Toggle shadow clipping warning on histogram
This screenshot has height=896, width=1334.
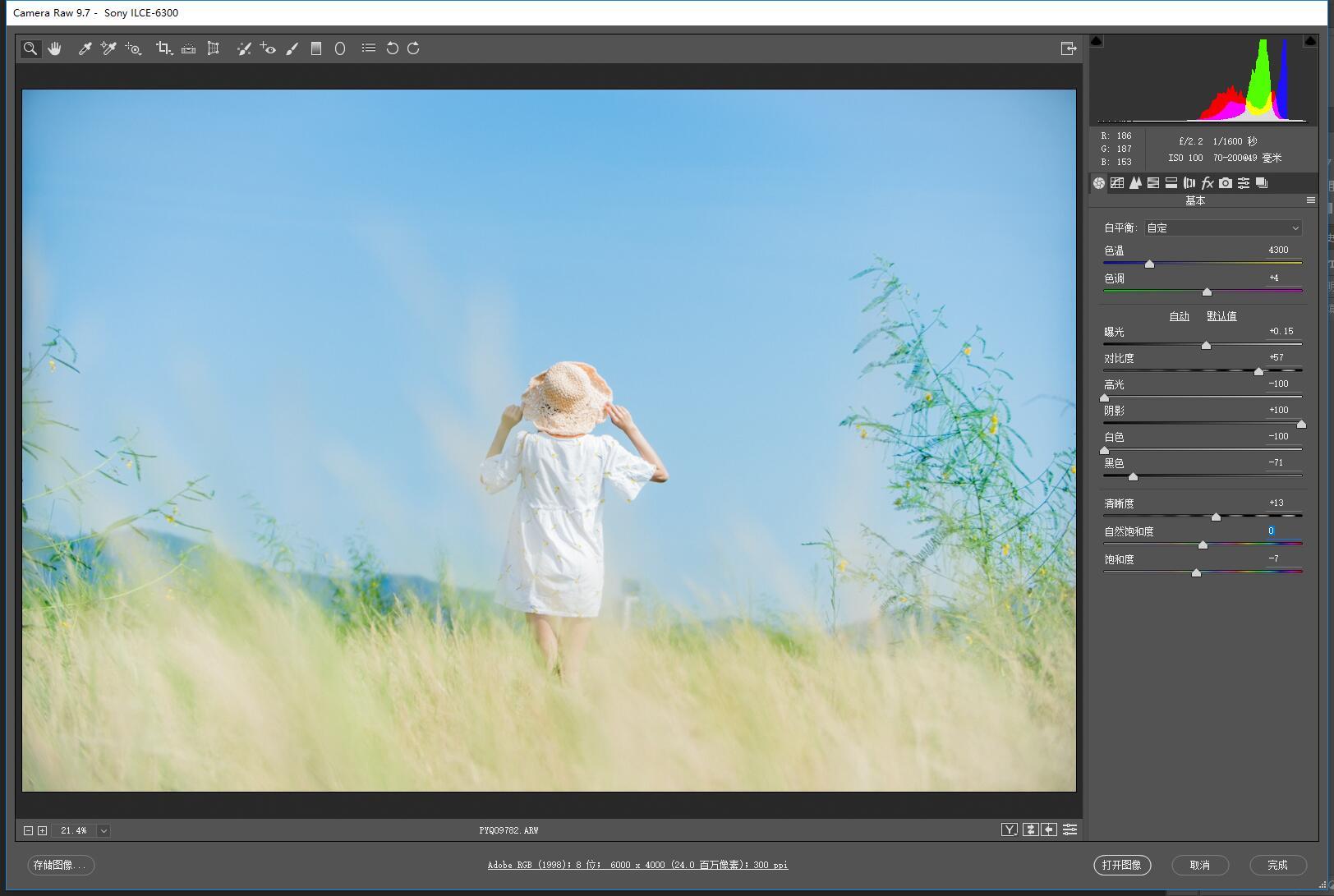(1097, 41)
